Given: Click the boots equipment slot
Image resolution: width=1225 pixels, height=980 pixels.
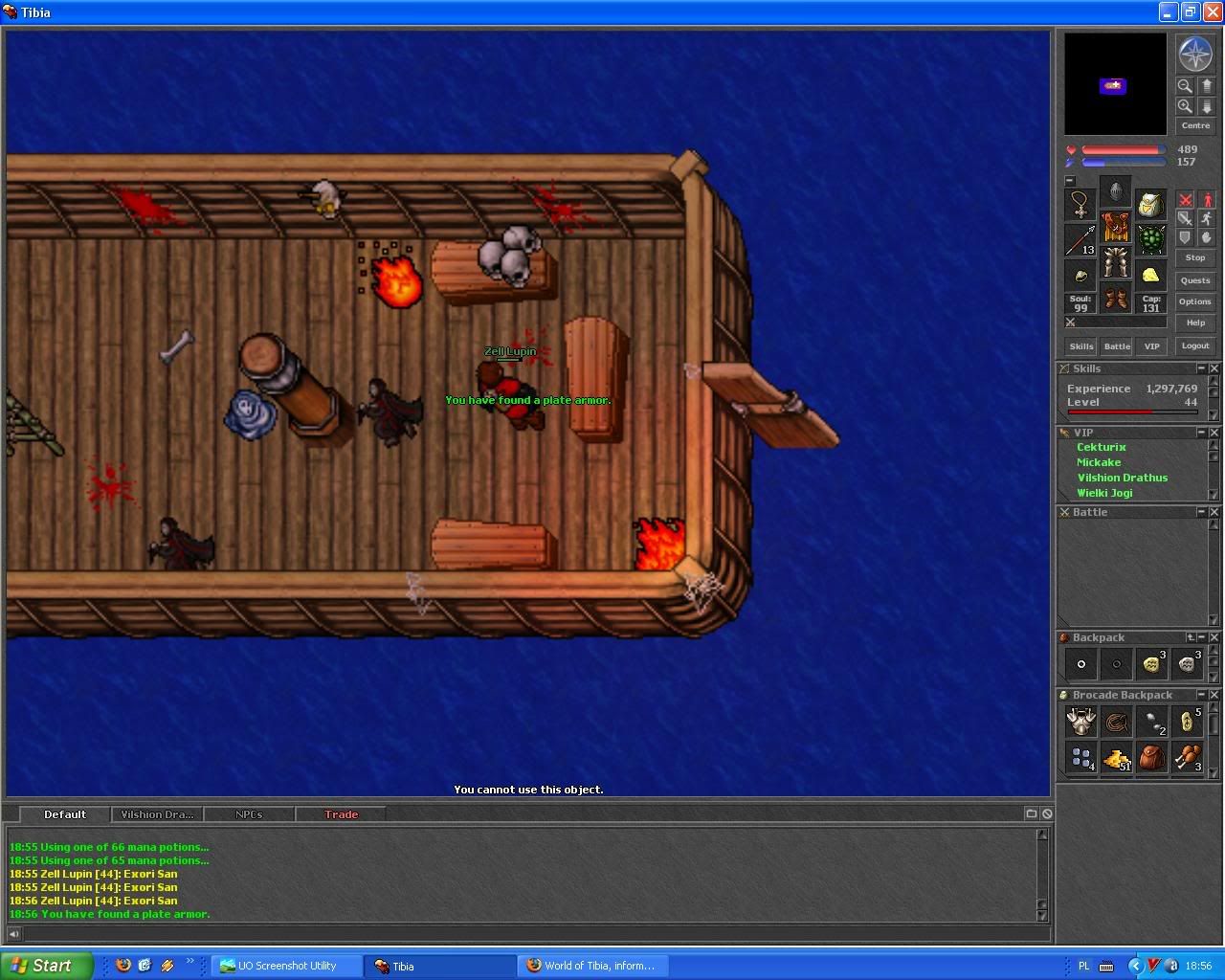Looking at the screenshot, I should click(x=1115, y=298).
